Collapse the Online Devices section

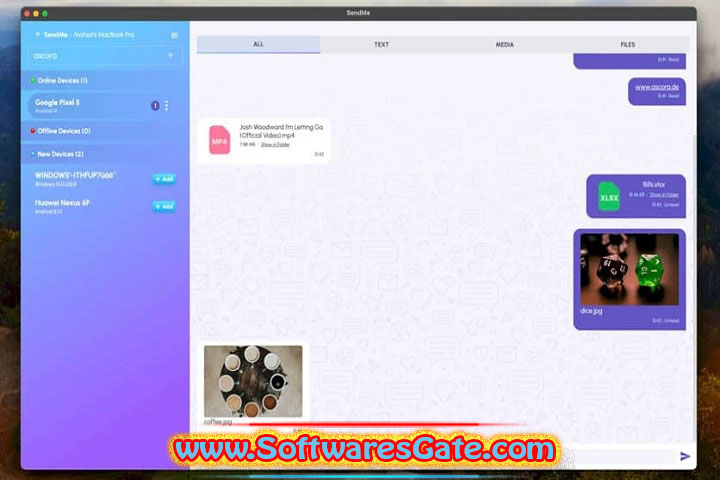click(x=105, y=80)
